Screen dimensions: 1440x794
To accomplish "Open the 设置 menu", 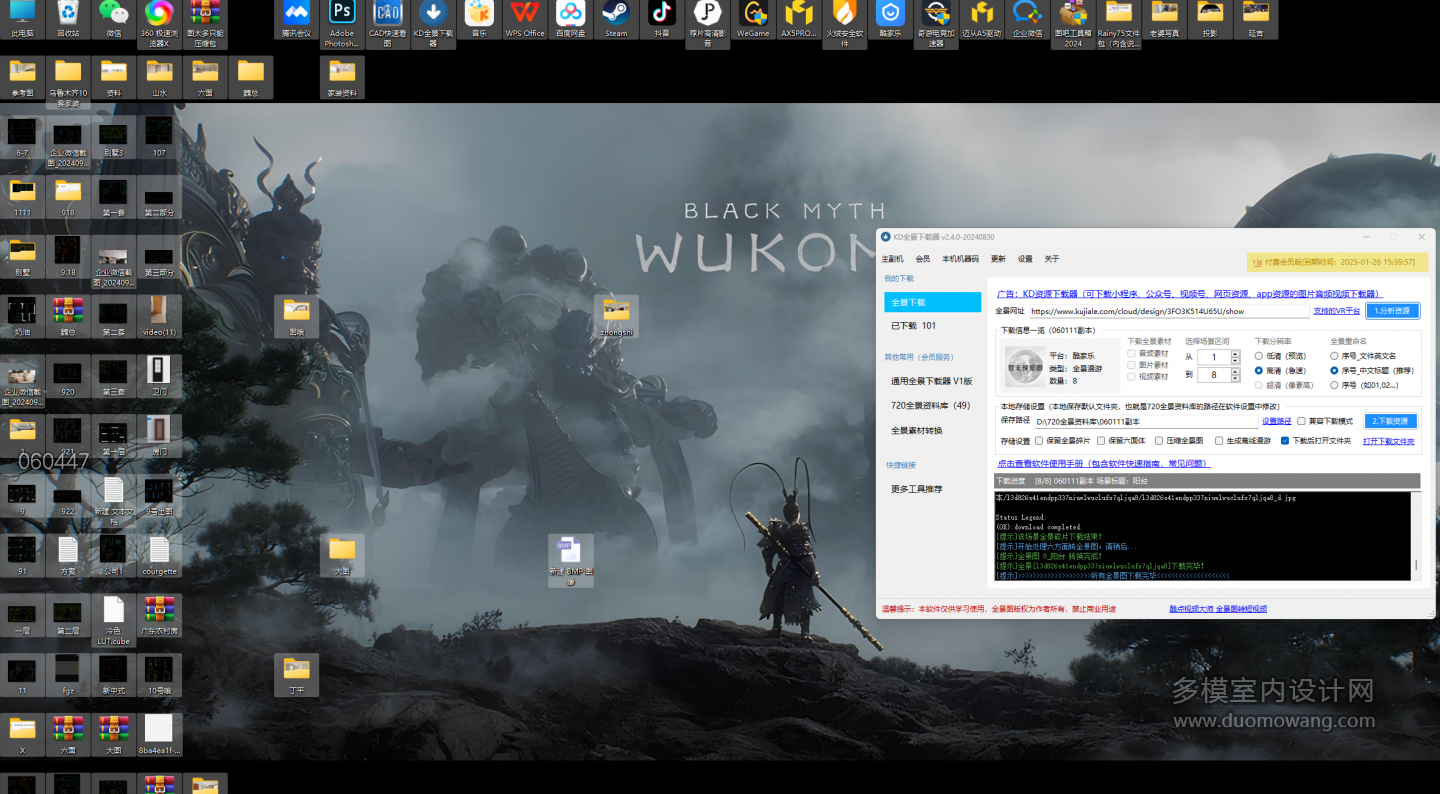I will [x=1025, y=259].
